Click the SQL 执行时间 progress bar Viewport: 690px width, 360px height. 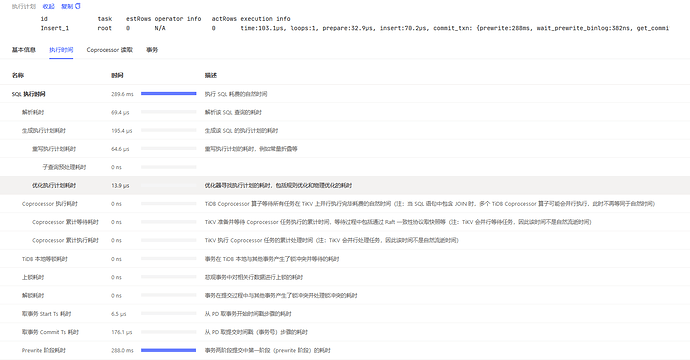point(169,94)
